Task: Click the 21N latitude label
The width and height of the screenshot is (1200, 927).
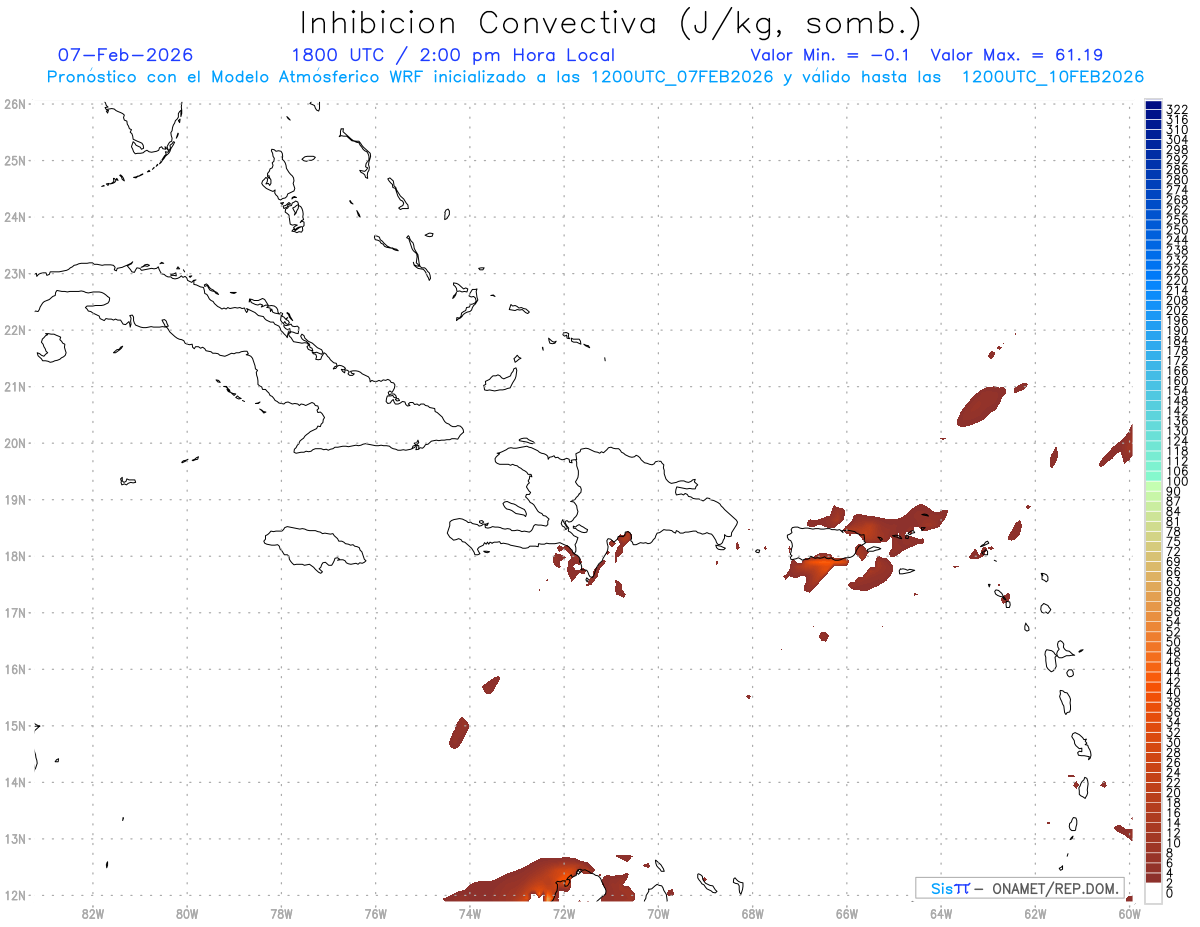Action: coord(14,386)
